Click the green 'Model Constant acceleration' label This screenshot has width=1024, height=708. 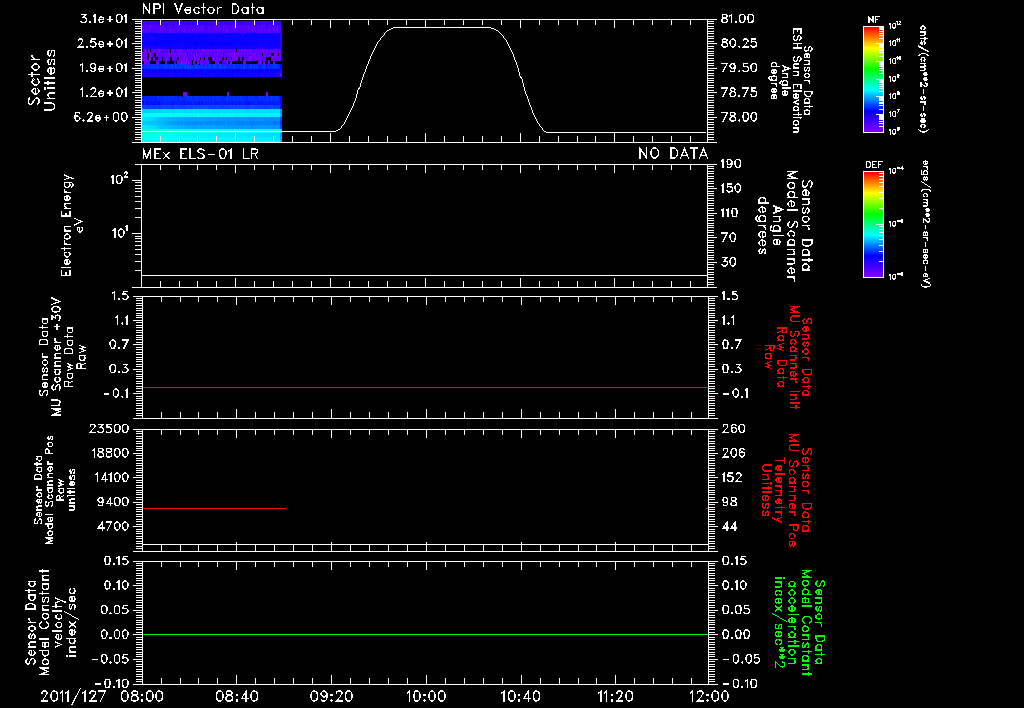799,624
